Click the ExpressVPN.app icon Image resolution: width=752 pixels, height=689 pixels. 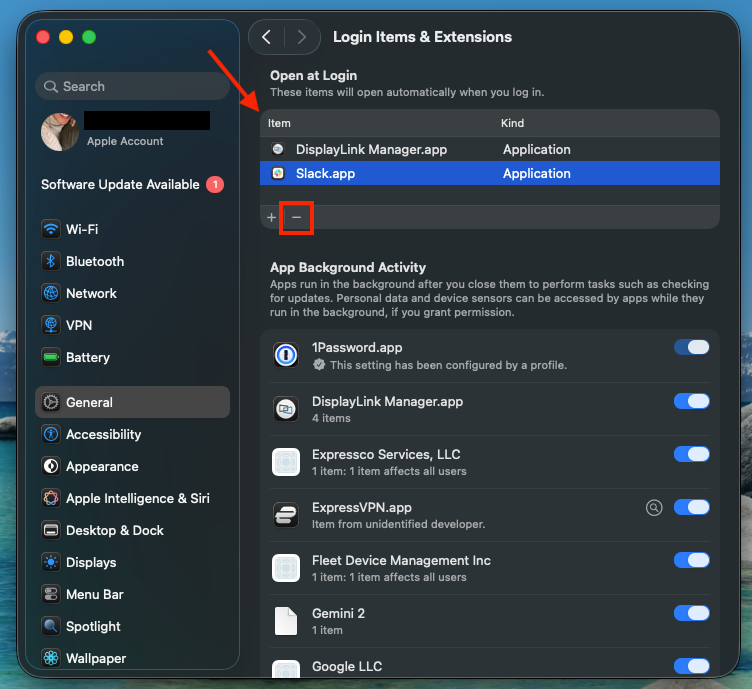(x=286, y=515)
